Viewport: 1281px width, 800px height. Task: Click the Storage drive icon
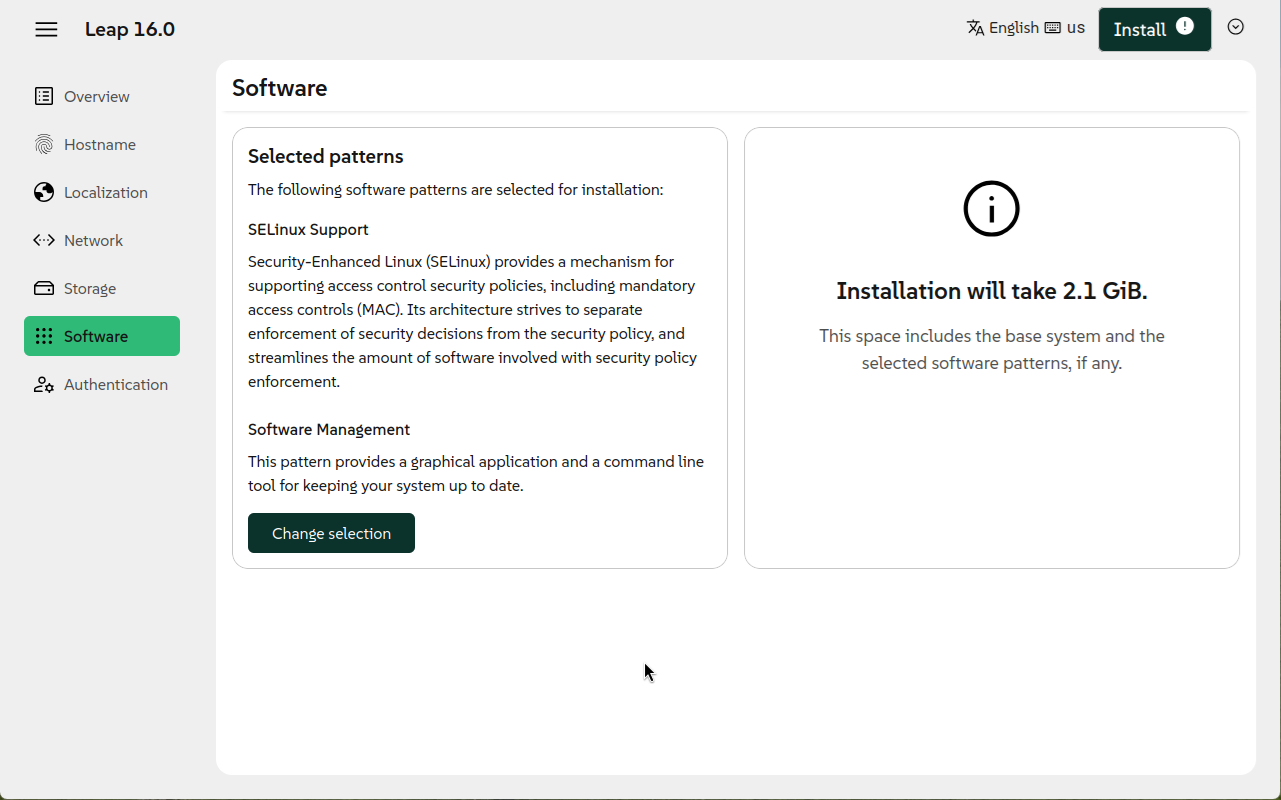pos(44,288)
